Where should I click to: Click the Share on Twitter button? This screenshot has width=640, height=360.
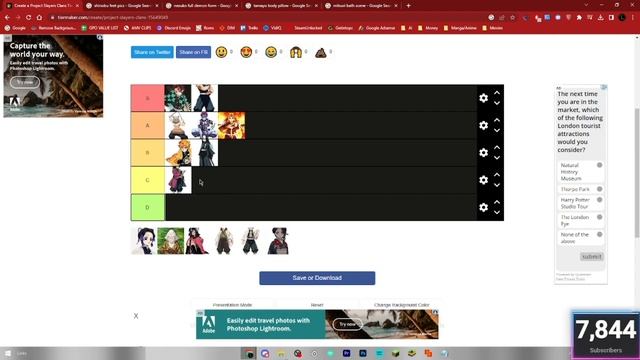pos(152,52)
